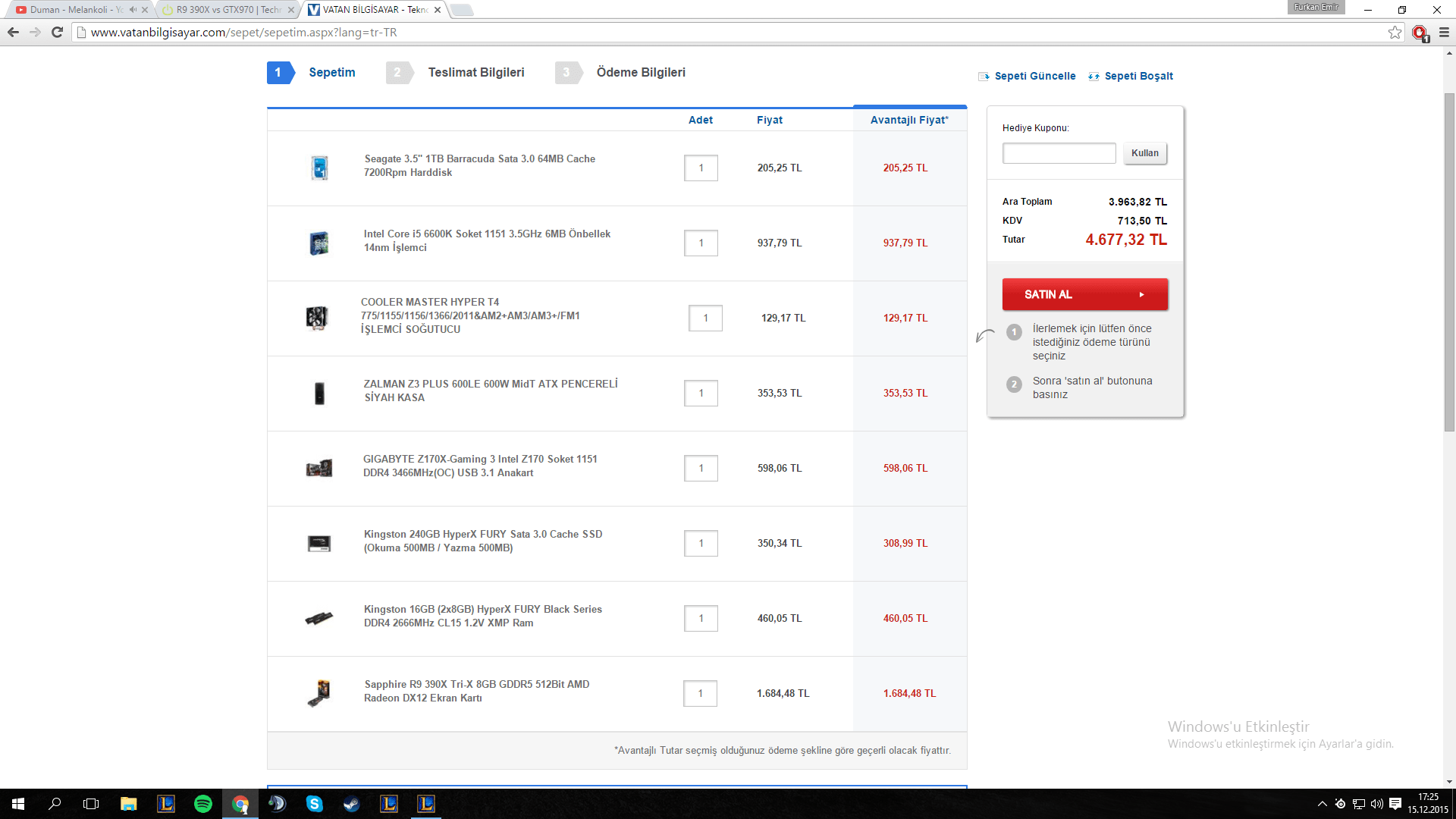Open the Chrome hamburger menu
1456x819 pixels.
tap(1444, 33)
